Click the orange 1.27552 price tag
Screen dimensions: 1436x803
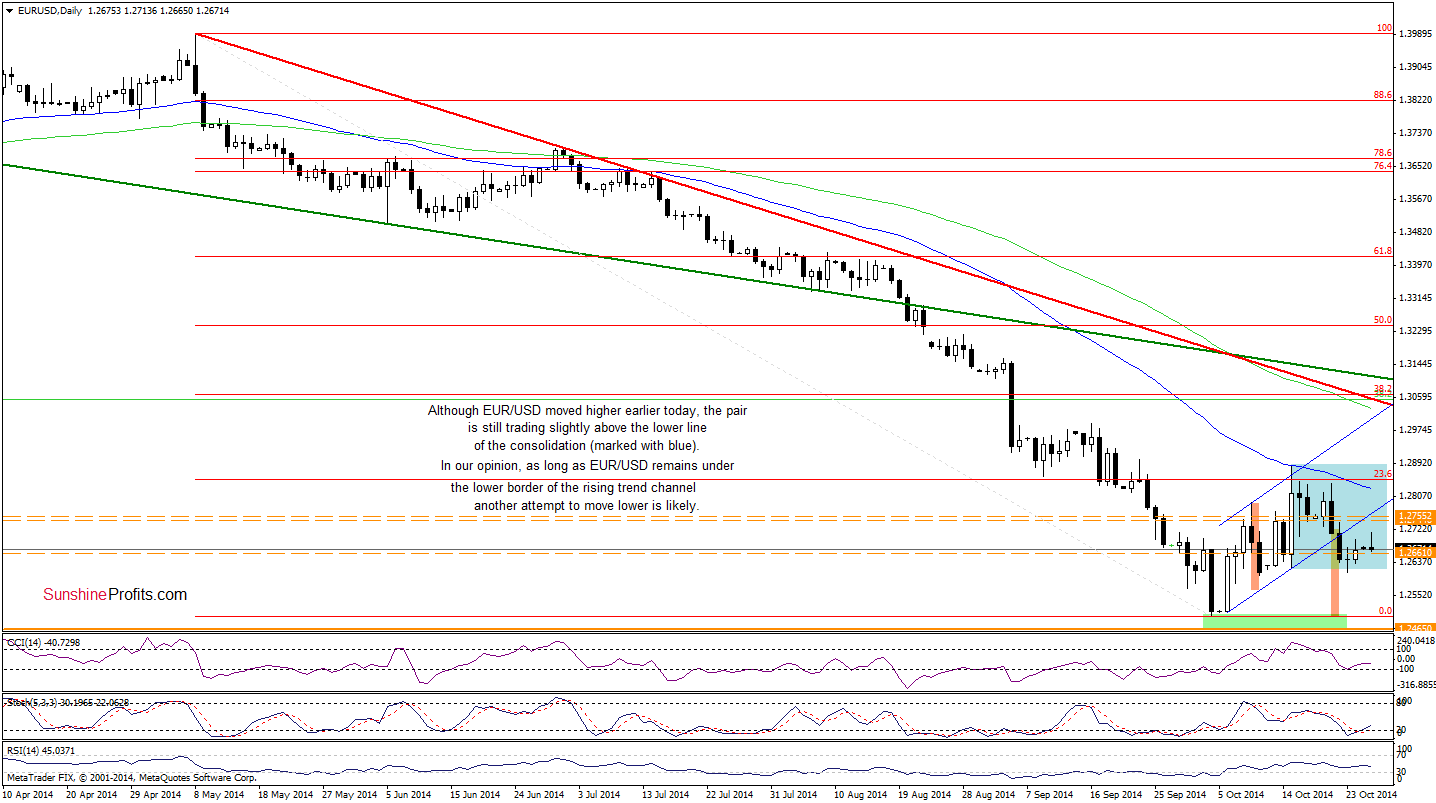pos(1417,517)
